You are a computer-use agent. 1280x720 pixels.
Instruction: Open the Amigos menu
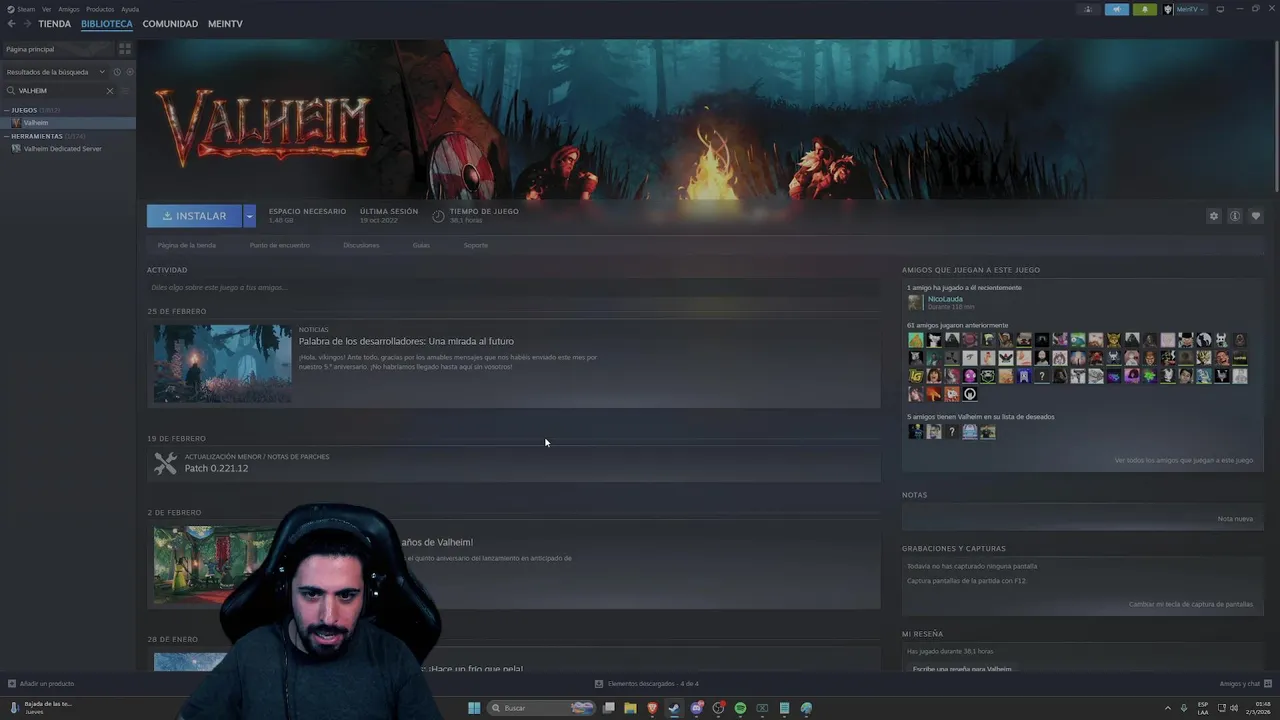pyautogui.click(x=69, y=9)
